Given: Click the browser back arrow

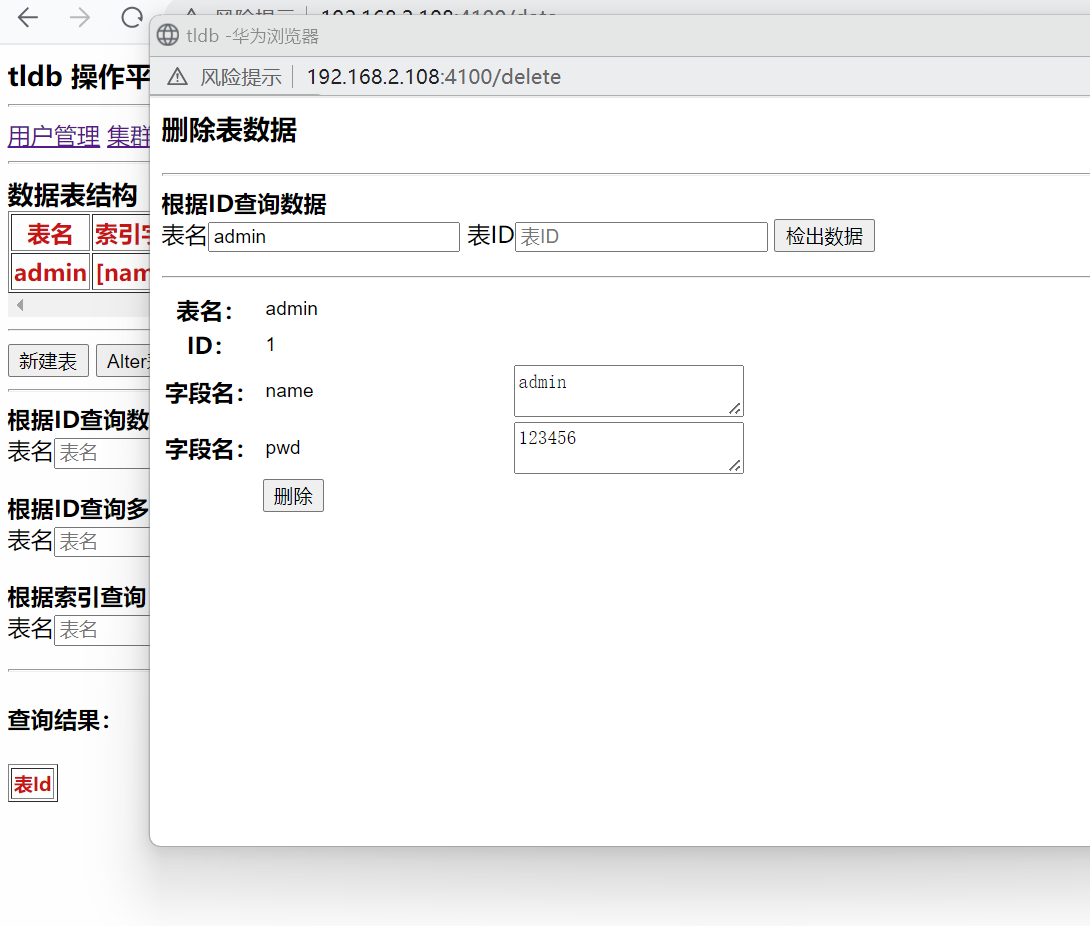Looking at the screenshot, I should coord(28,18).
